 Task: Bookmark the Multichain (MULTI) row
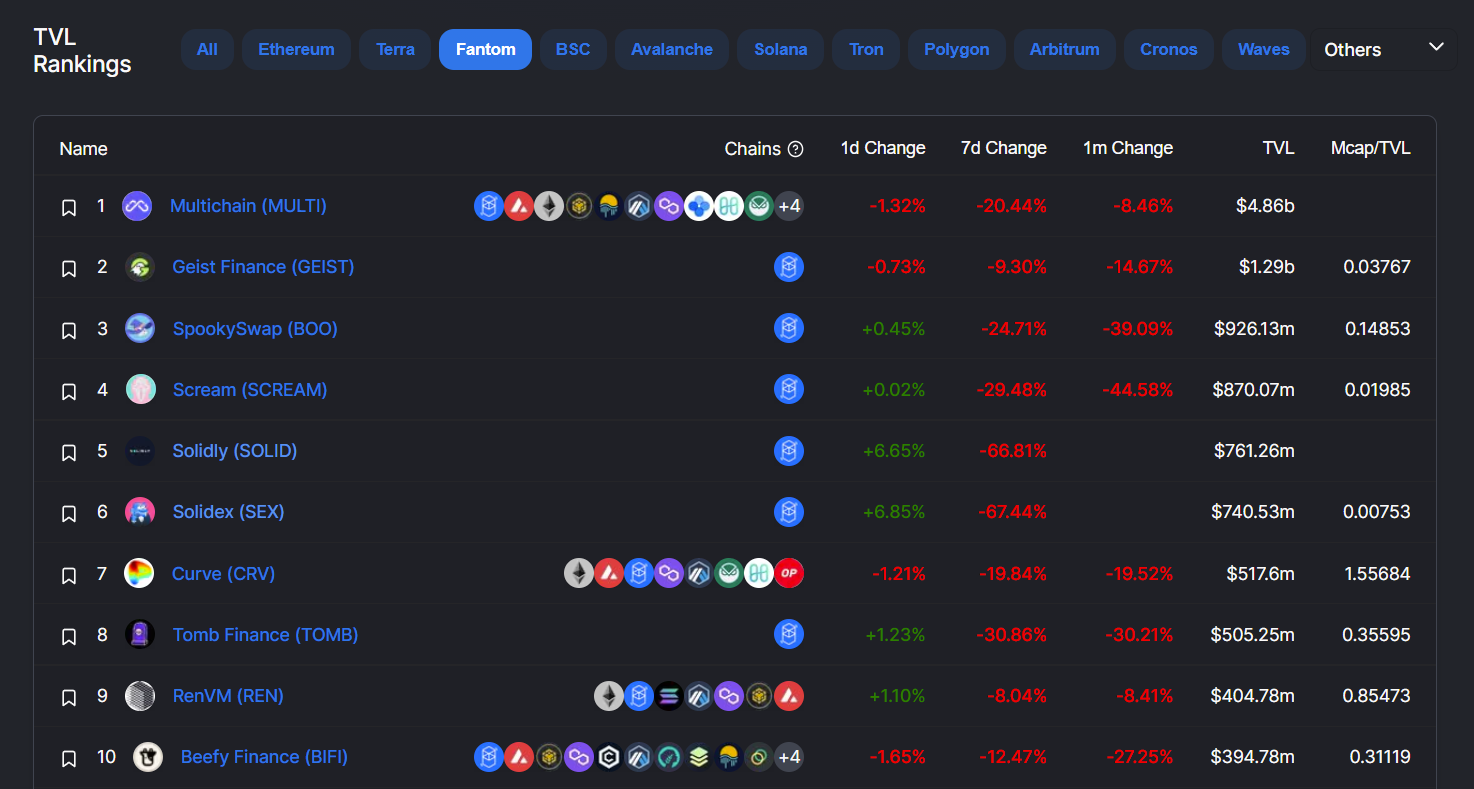(69, 207)
